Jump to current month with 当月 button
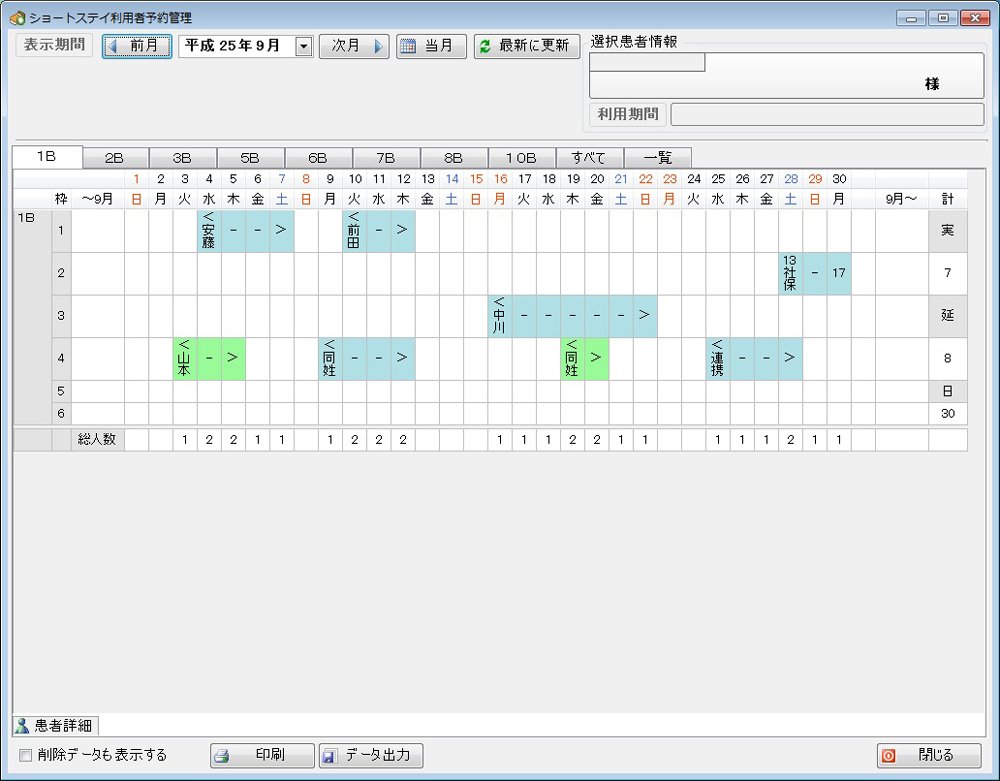Screen dimensions: 1000x781 tap(431, 47)
